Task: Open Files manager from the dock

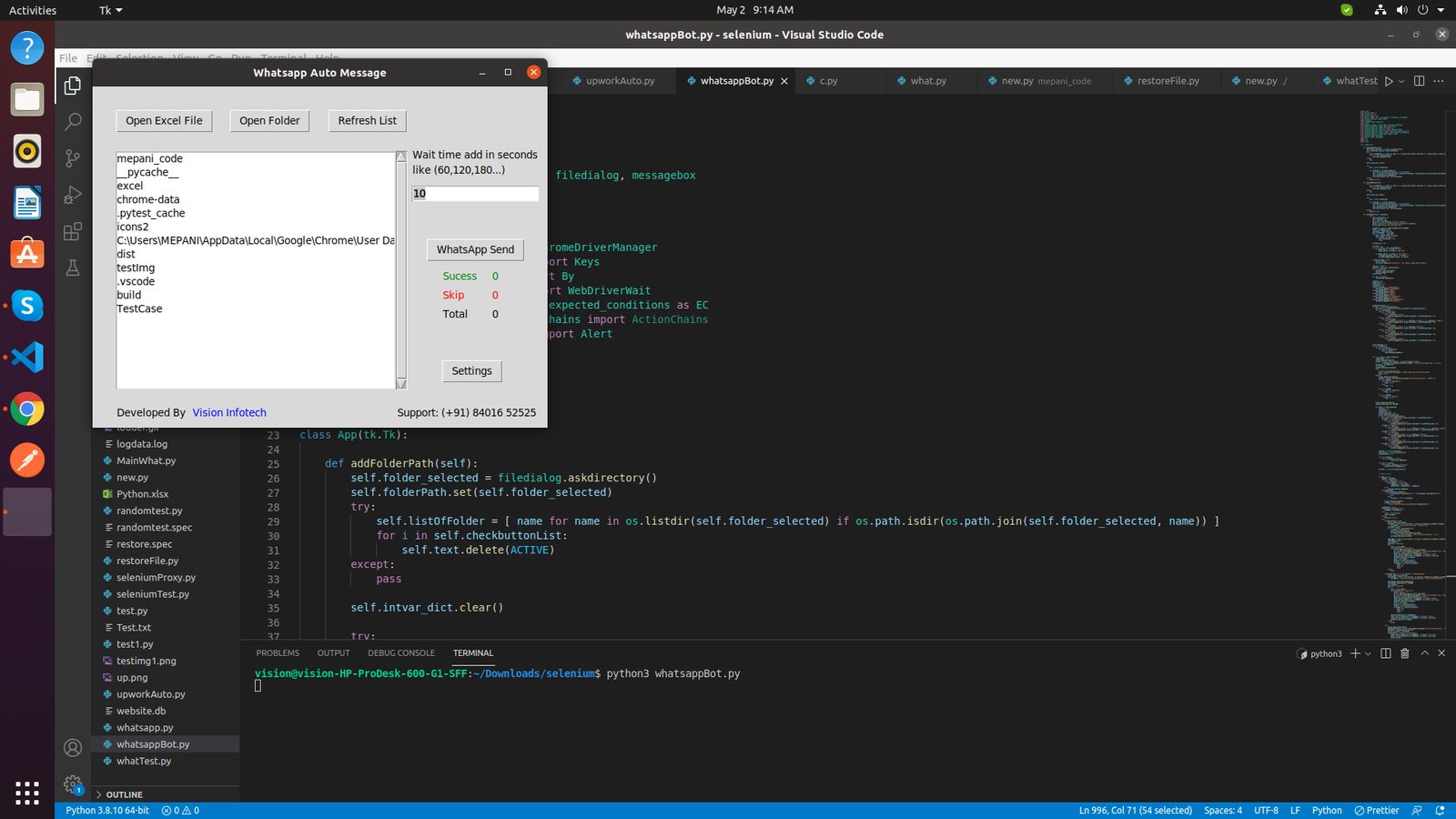Action: [x=27, y=99]
